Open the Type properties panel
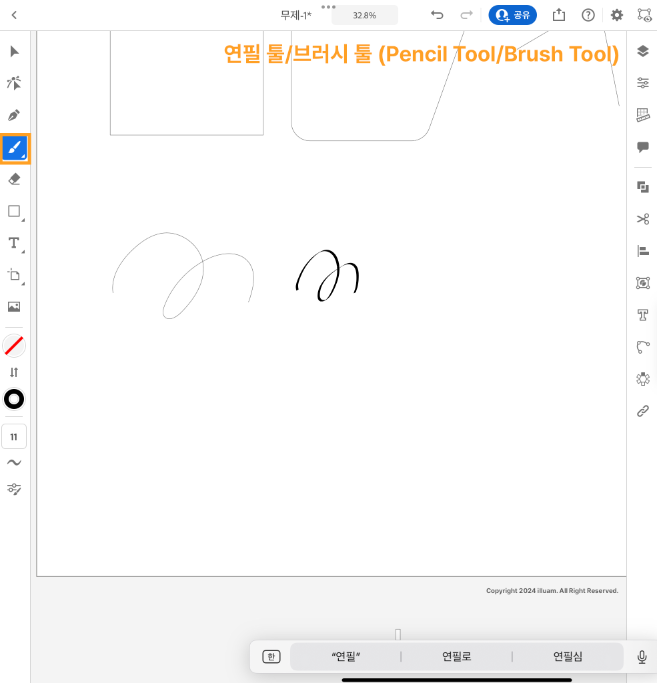Image resolution: width=657 pixels, height=683 pixels. 643,315
